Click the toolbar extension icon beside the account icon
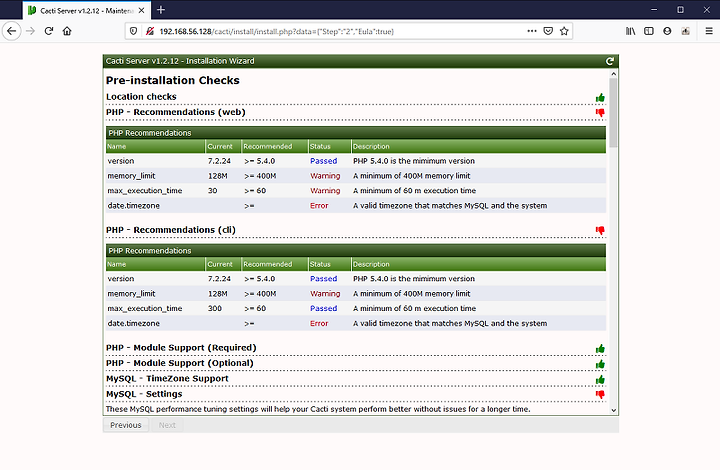Viewport: 720px width, 470px height. 686,31
